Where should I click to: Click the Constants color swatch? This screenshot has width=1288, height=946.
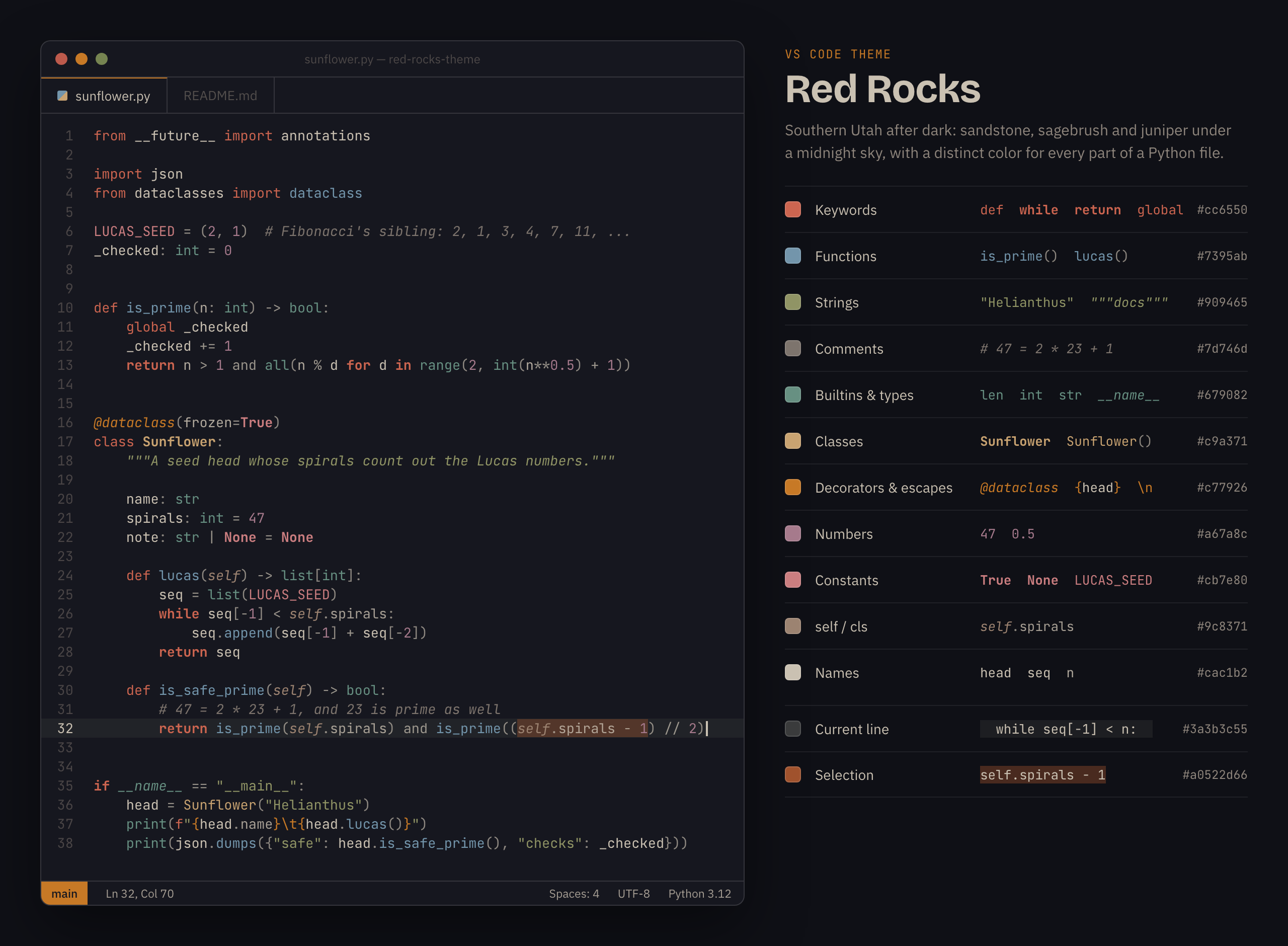[x=793, y=580]
